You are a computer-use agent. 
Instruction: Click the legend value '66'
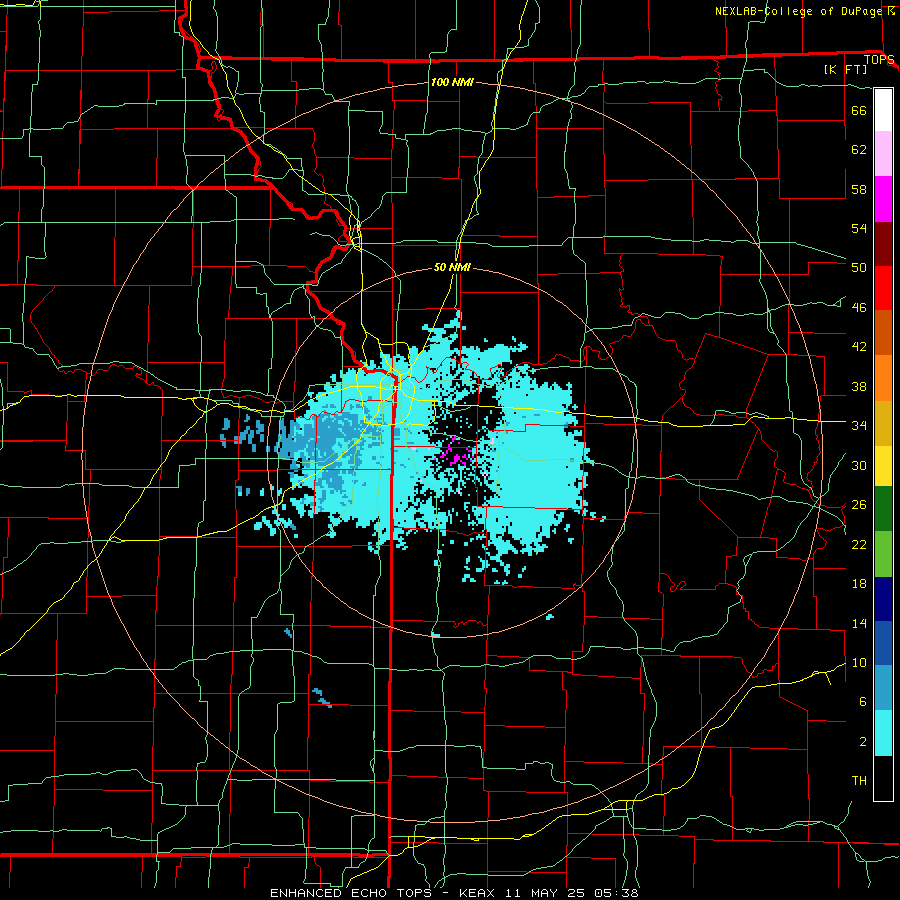tap(859, 110)
